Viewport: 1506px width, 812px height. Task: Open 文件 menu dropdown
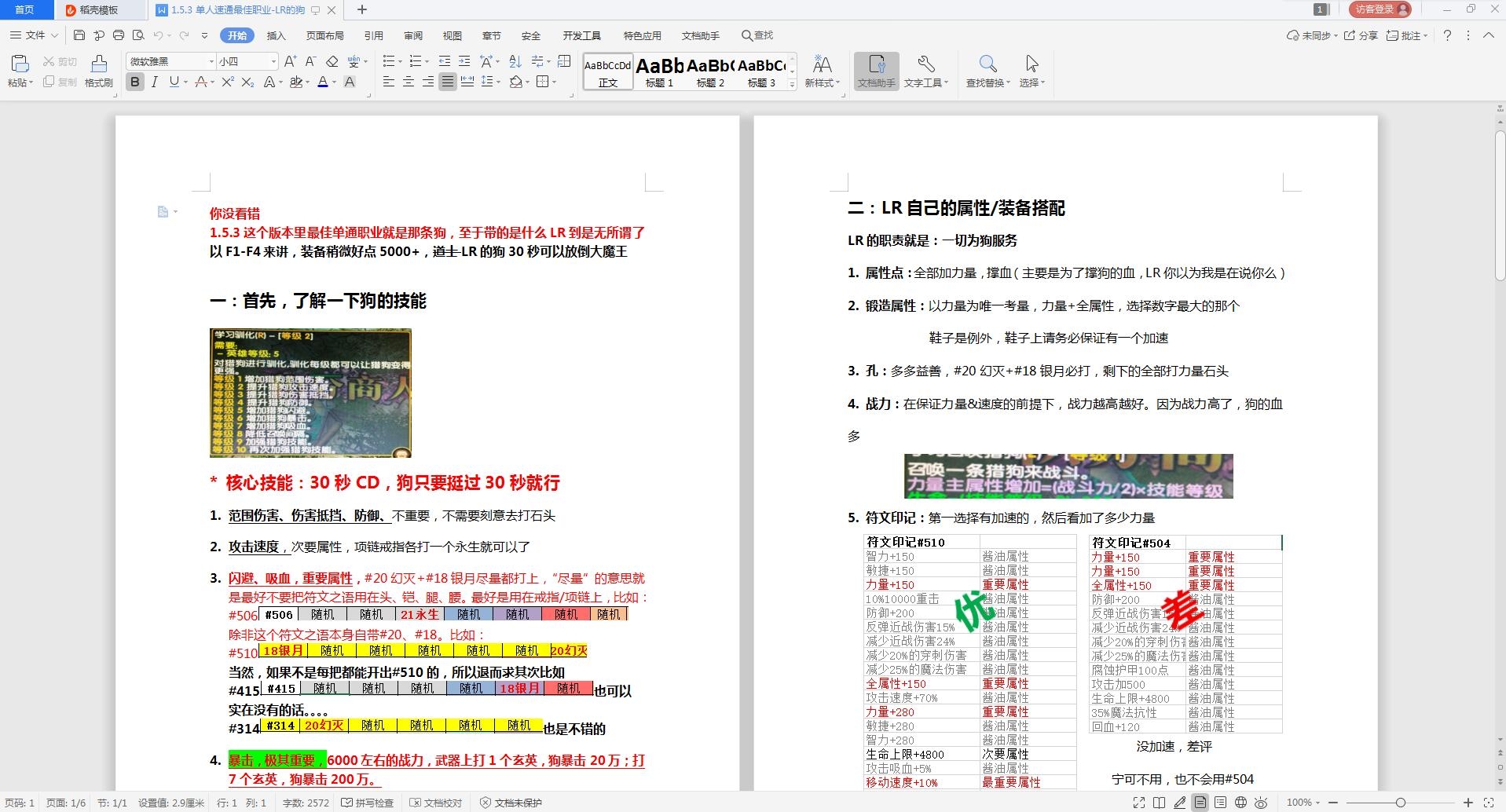click(34, 35)
